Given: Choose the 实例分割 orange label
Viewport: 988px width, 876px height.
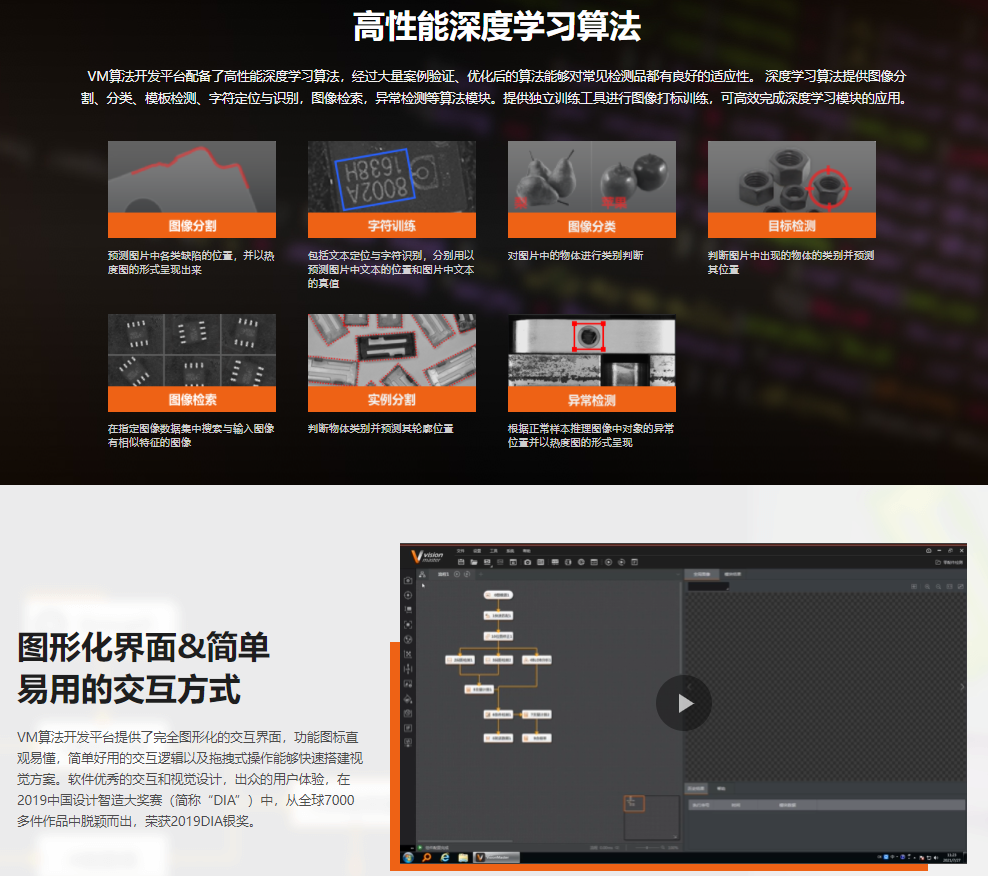Looking at the screenshot, I should tap(392, 400).
